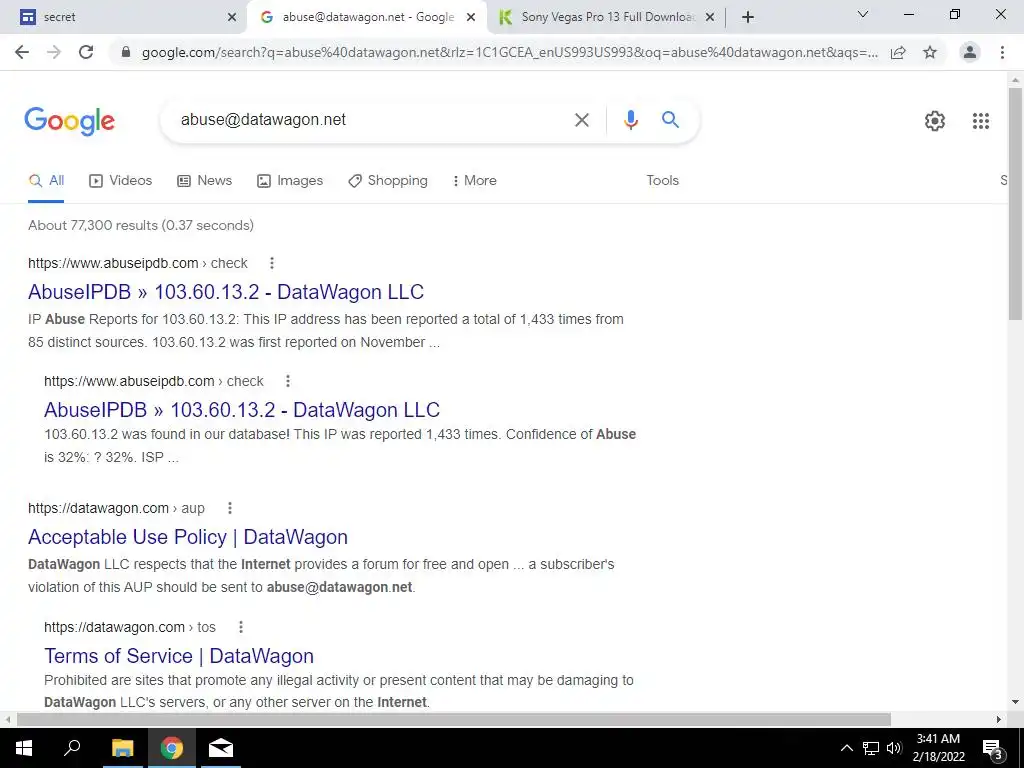Go to Google homepage via logo
Viewport: 1024px width, 768px height.
69,121
